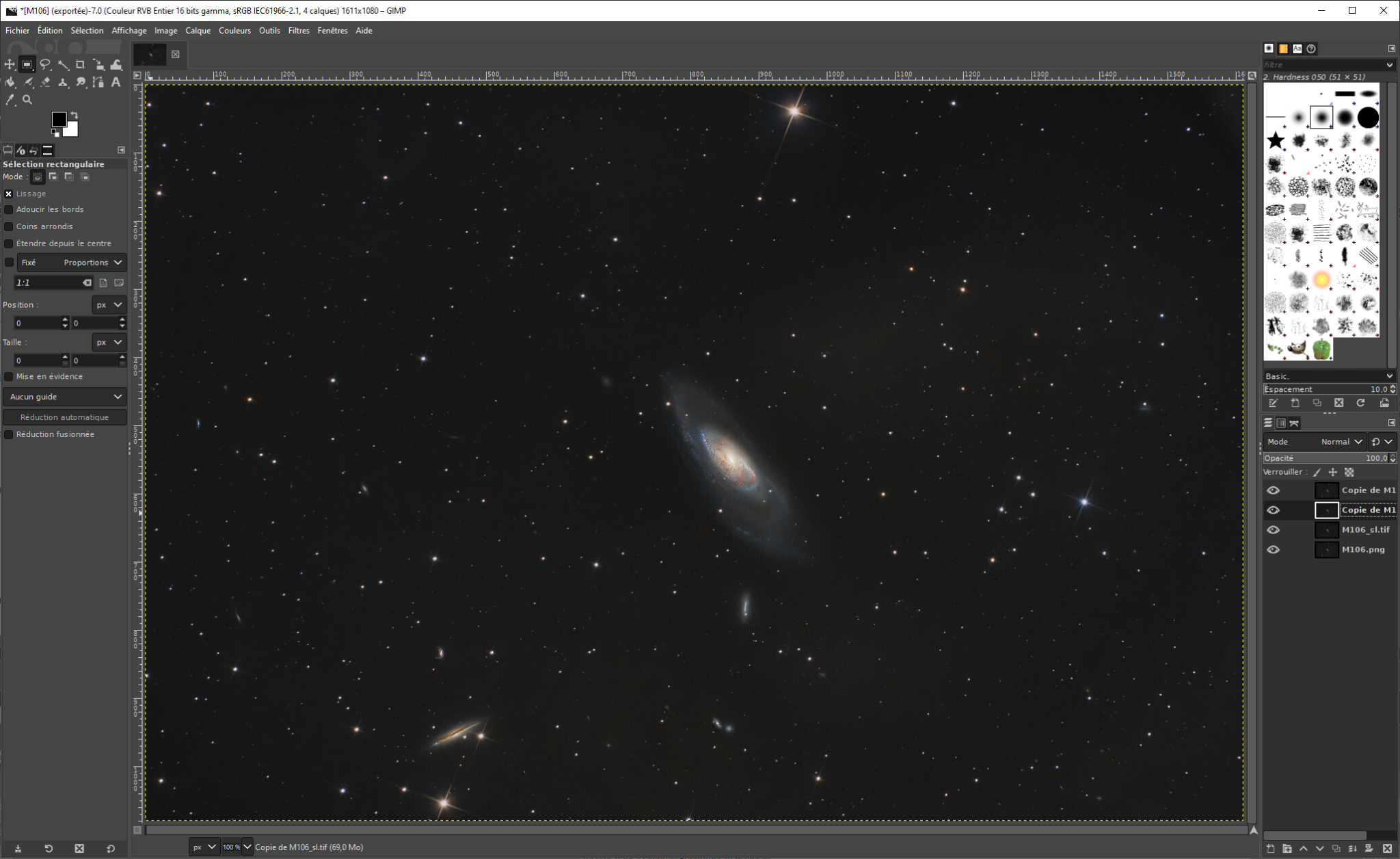
Task: Select the Rectangle Select tool
Action: click(x=27, y=64)
